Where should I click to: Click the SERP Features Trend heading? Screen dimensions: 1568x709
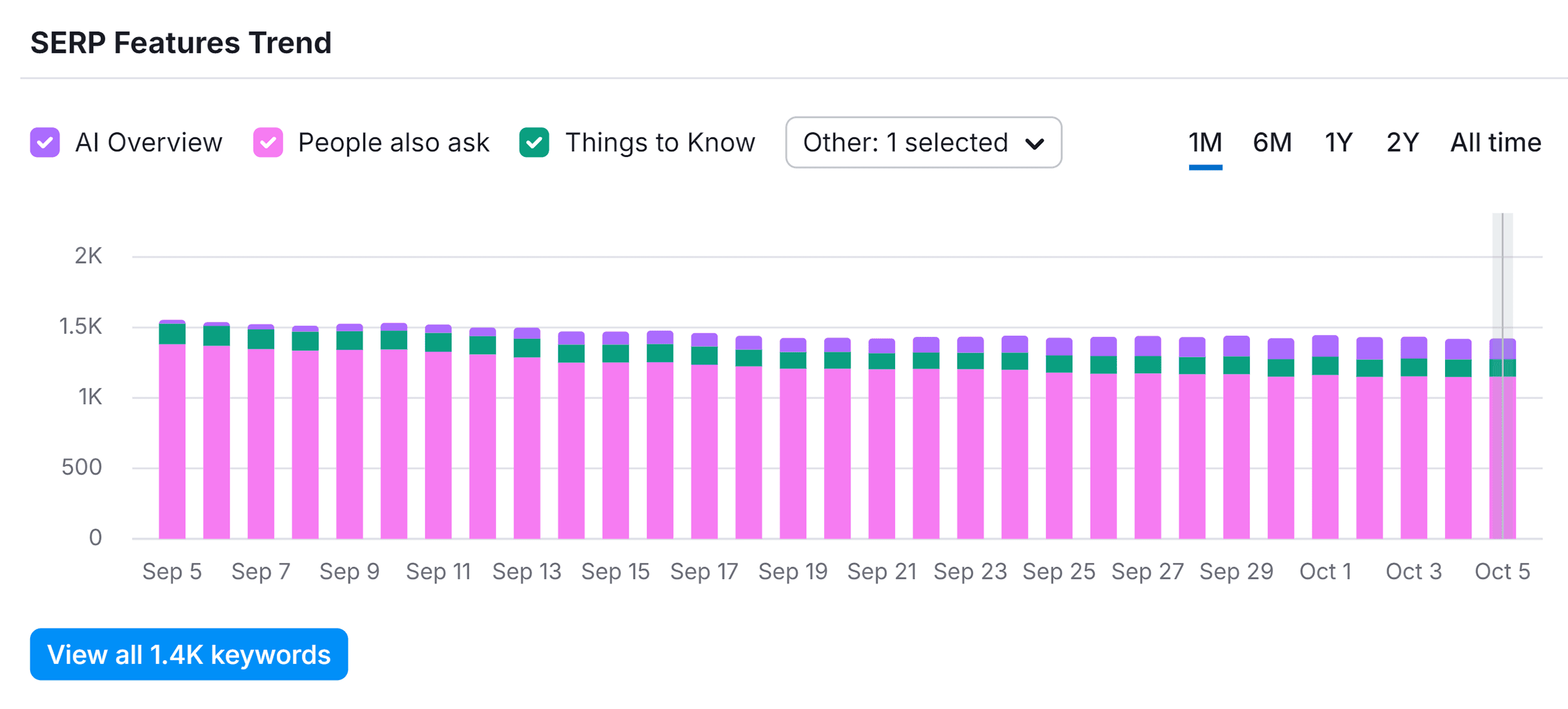(181, 43)
